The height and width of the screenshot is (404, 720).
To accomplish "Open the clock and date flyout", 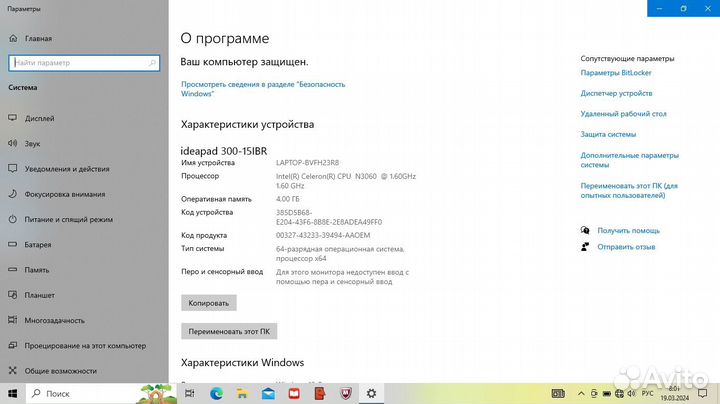I will point(675,393).
